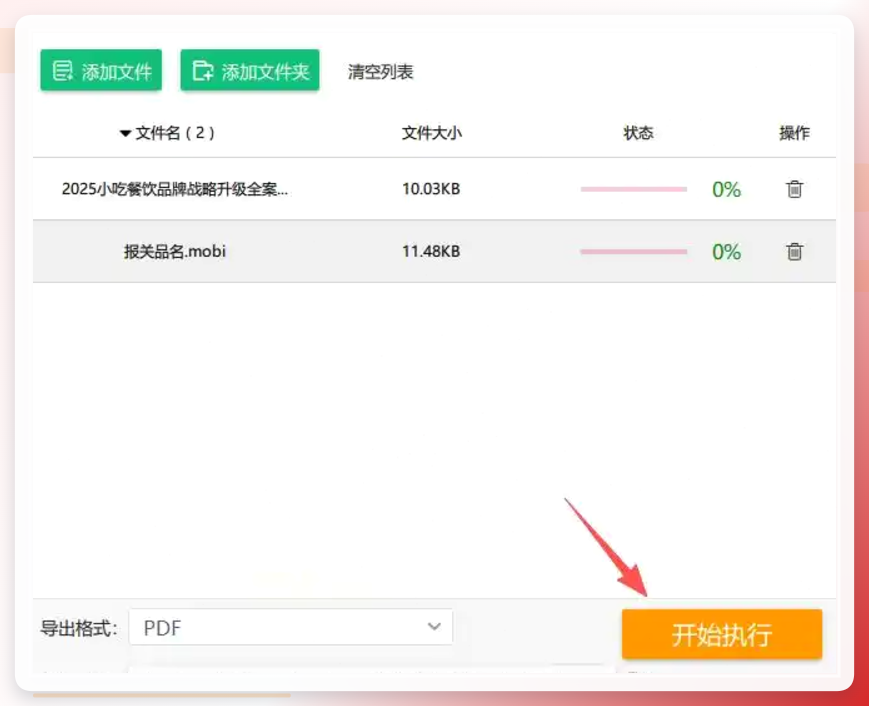869x706 pixels.
Task: Click 0% status of 2025小吃餐饮品牌 row
Action: [727, 190]
